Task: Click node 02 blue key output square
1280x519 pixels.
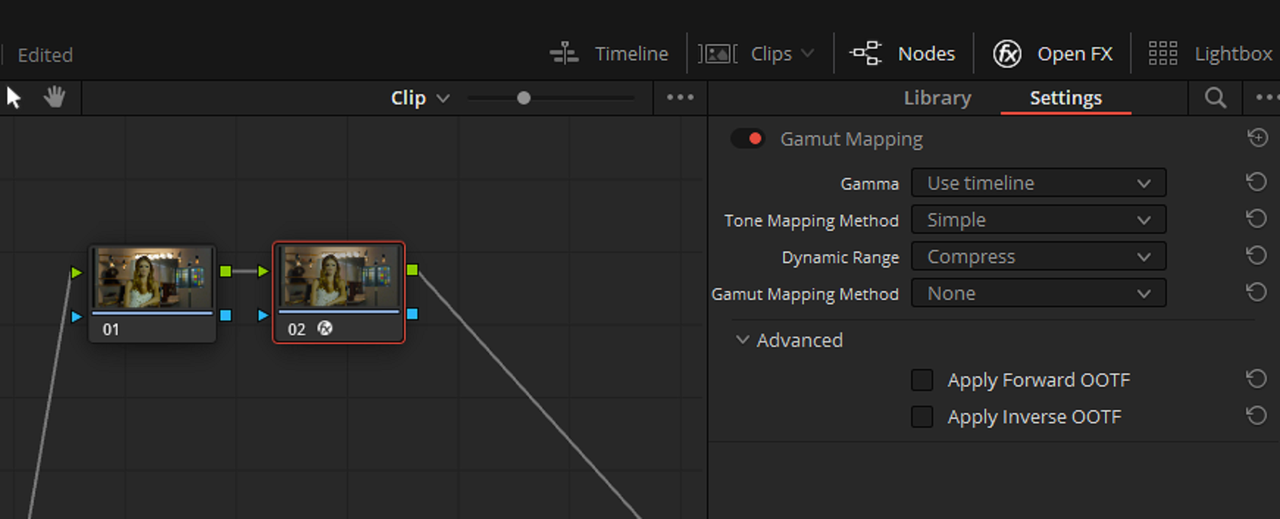Action: pyautogui.click(x=412, y=314)
